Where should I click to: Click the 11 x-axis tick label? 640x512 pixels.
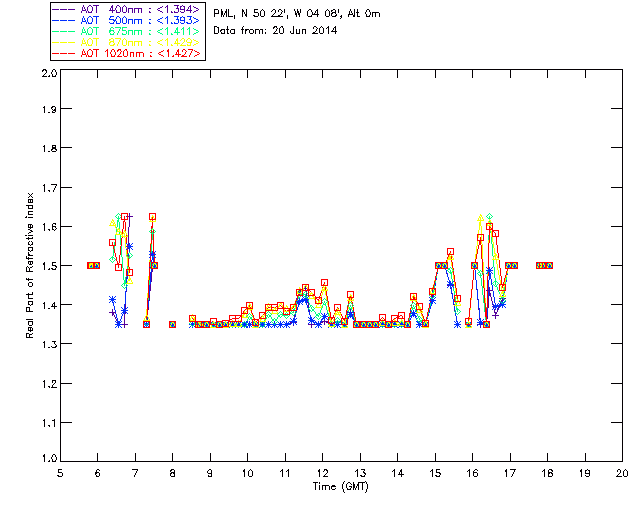(285, 473)
